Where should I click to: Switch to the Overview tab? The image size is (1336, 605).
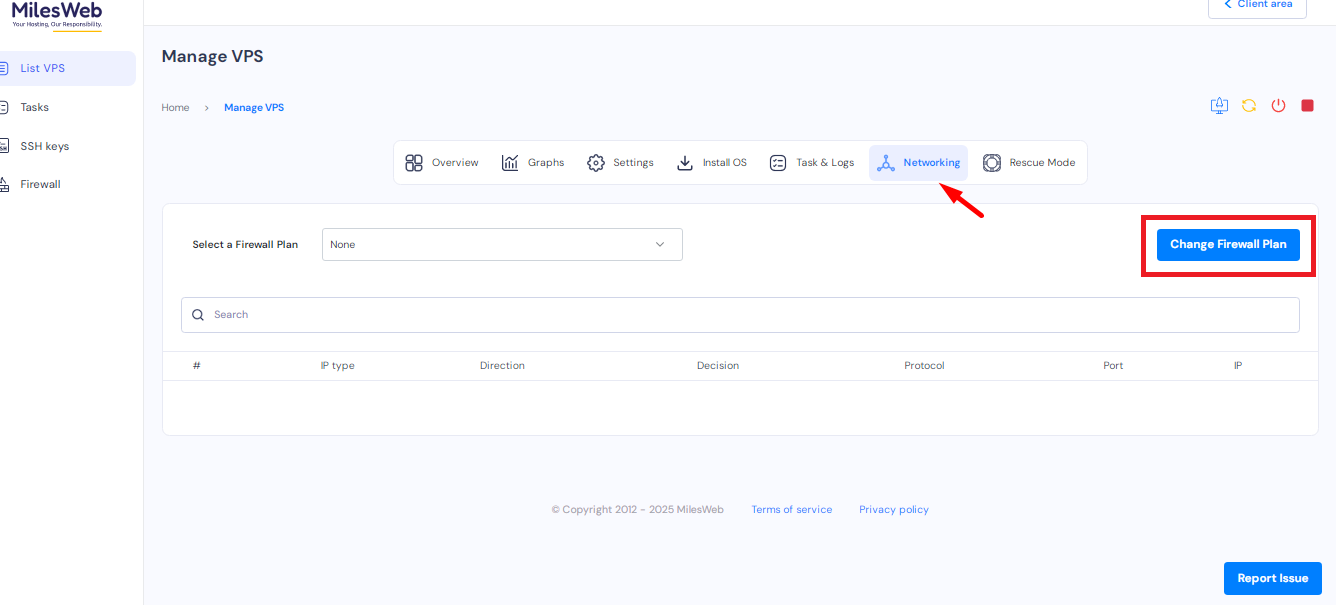pos(442,163)
